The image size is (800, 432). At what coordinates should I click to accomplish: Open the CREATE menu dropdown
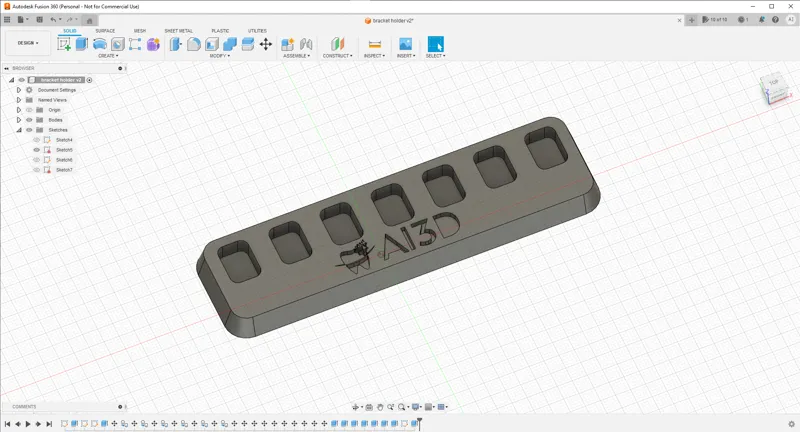(x=108, y=56)
